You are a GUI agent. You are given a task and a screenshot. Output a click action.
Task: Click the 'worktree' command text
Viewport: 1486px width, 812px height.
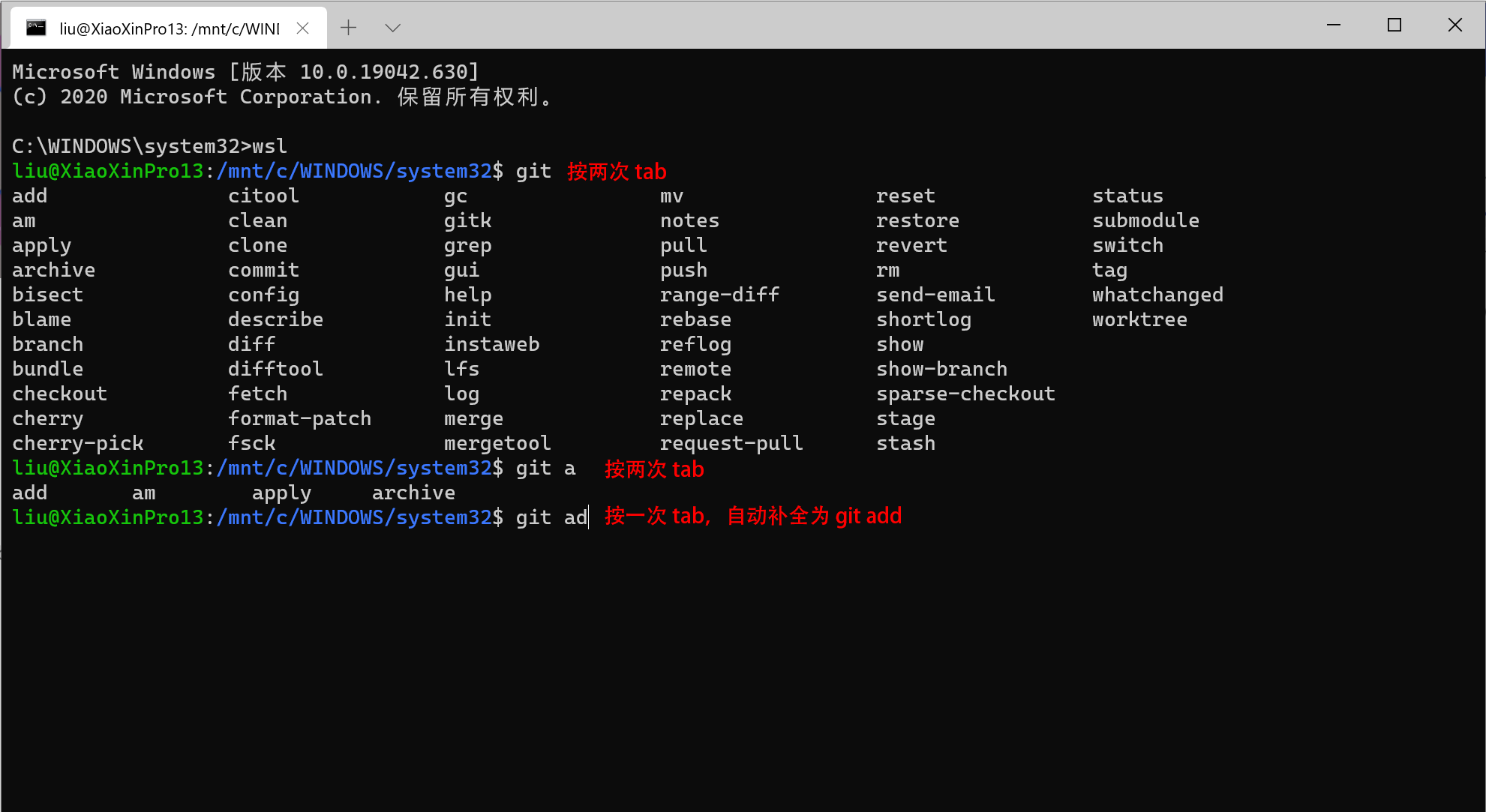point(1140,319)
